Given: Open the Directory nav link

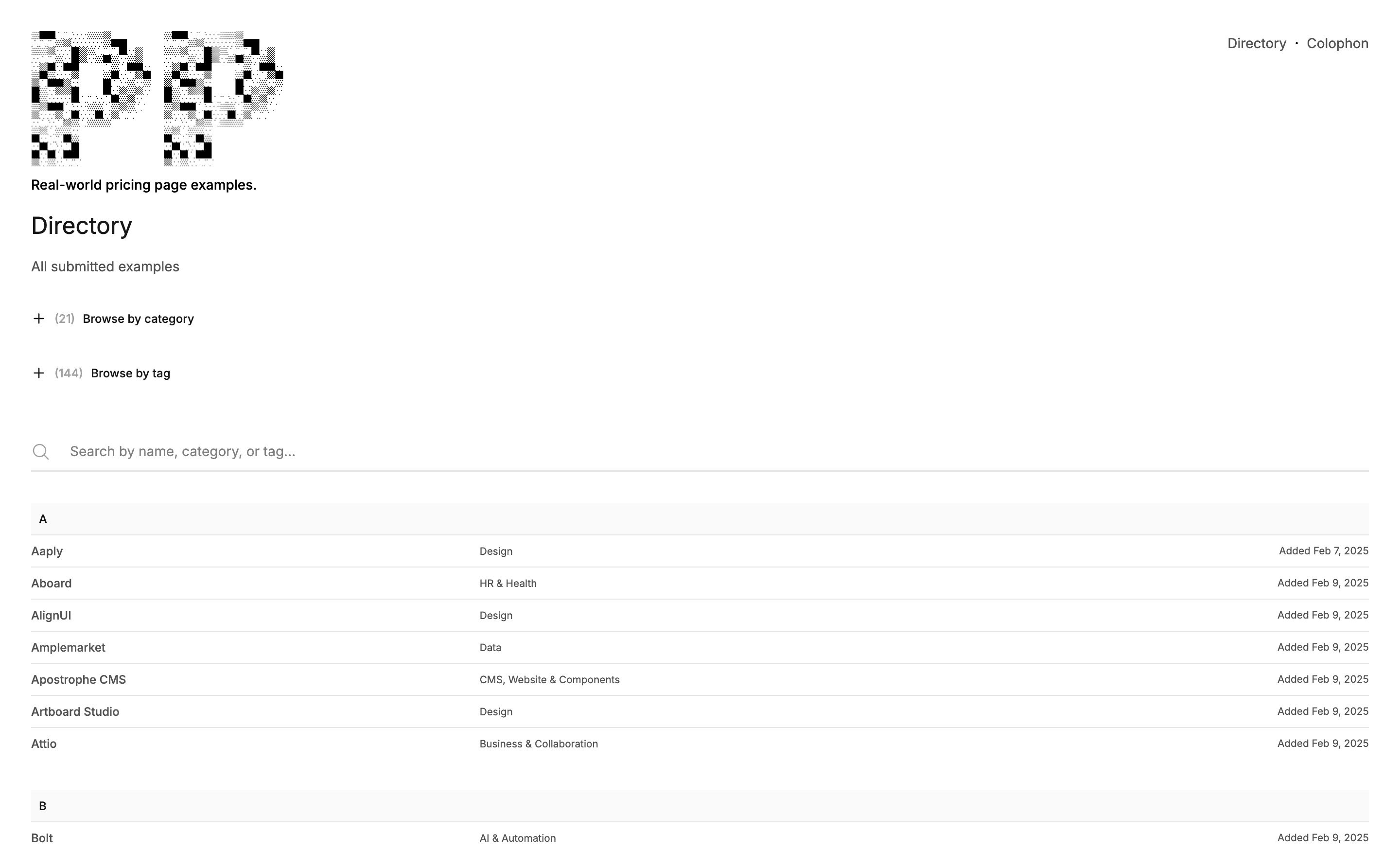Looking at the screenshot, I should (1256, 43).
